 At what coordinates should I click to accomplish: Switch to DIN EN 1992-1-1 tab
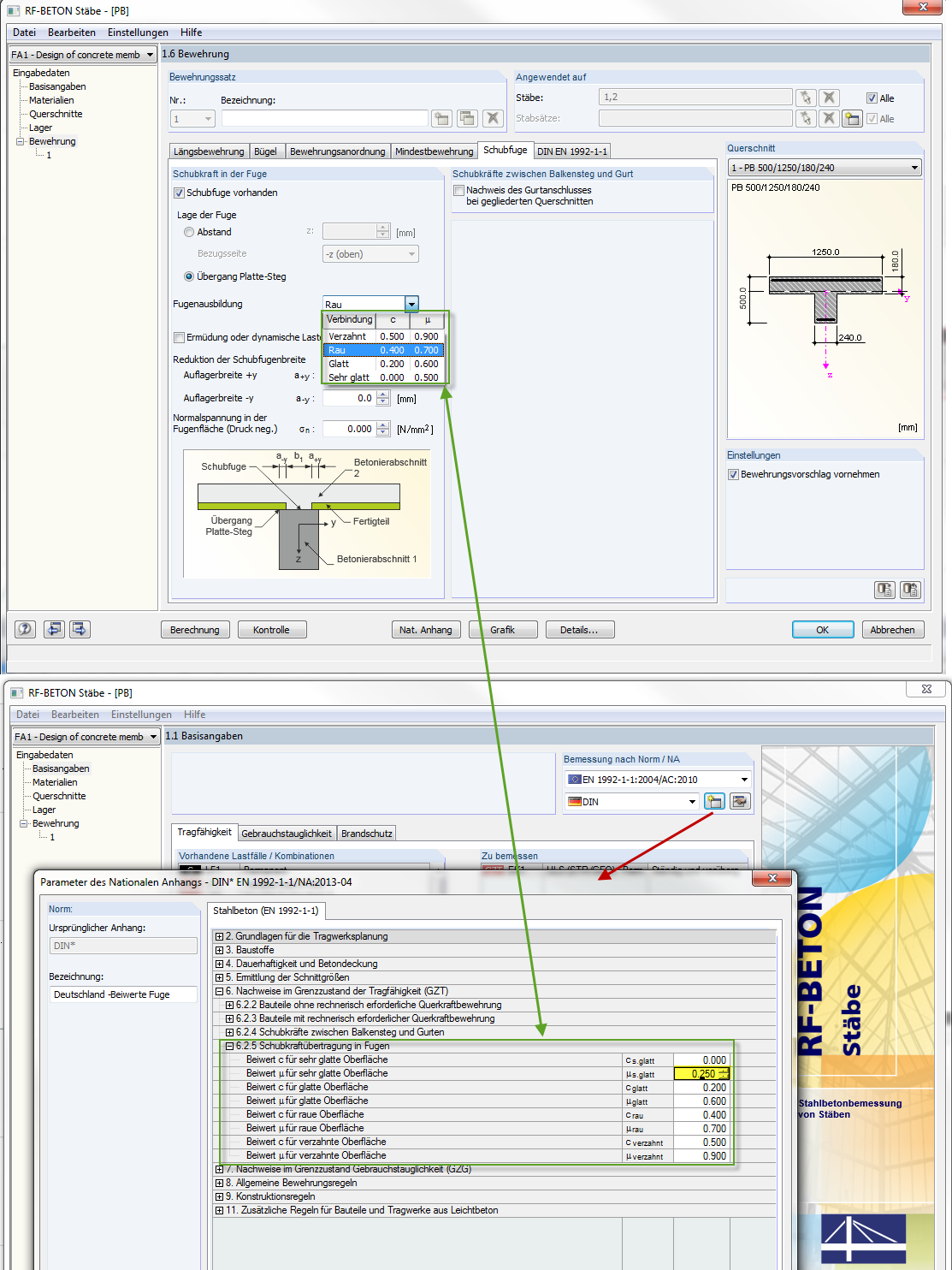click(x=572, y=151)
